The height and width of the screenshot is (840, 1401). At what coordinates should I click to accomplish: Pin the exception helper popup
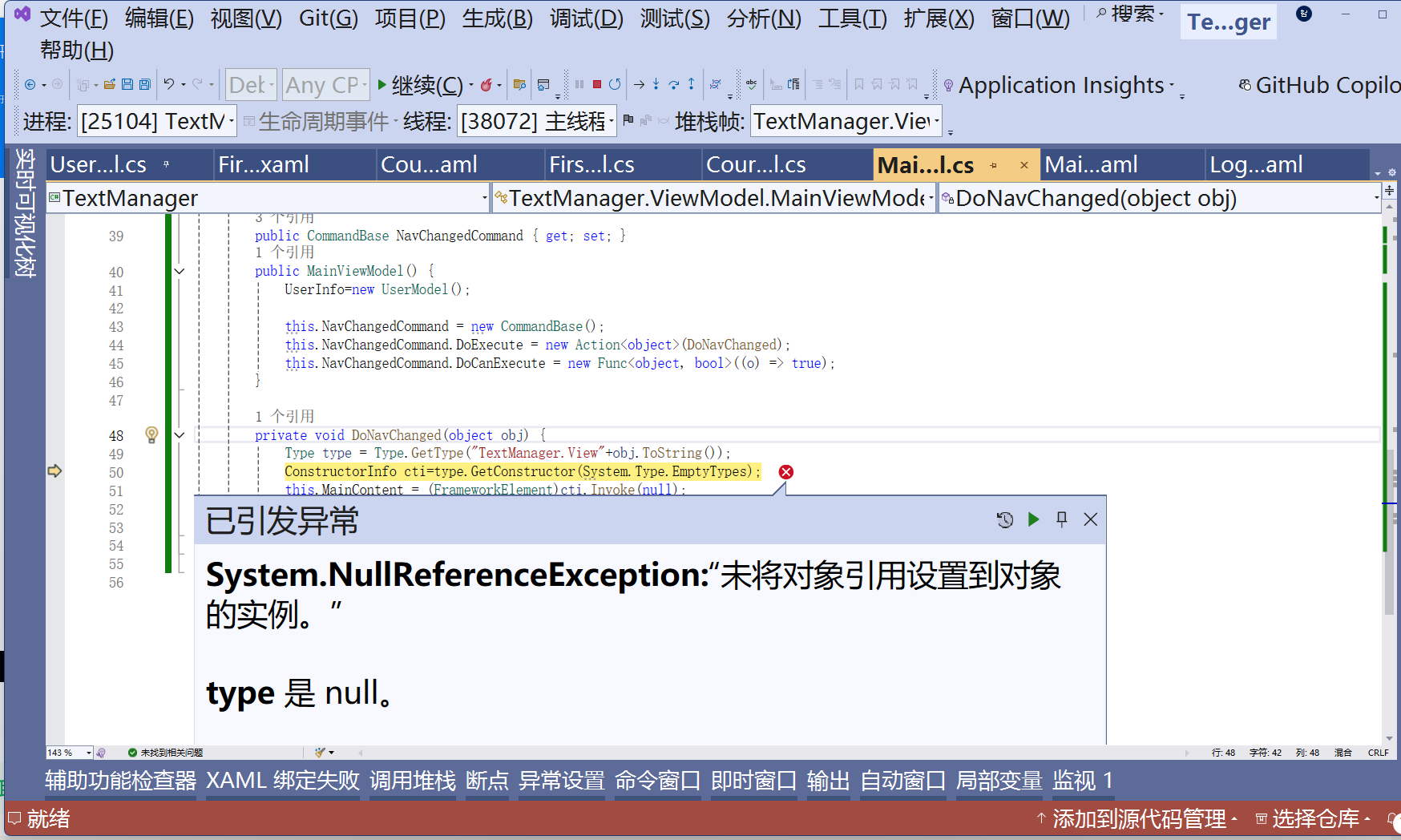[1062, 519]
